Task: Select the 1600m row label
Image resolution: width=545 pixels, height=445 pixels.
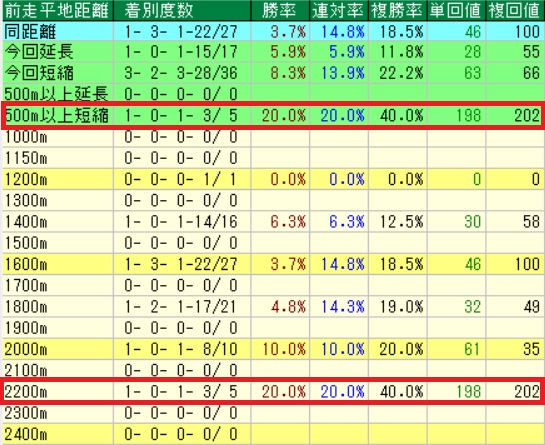Action: [26, 264]
